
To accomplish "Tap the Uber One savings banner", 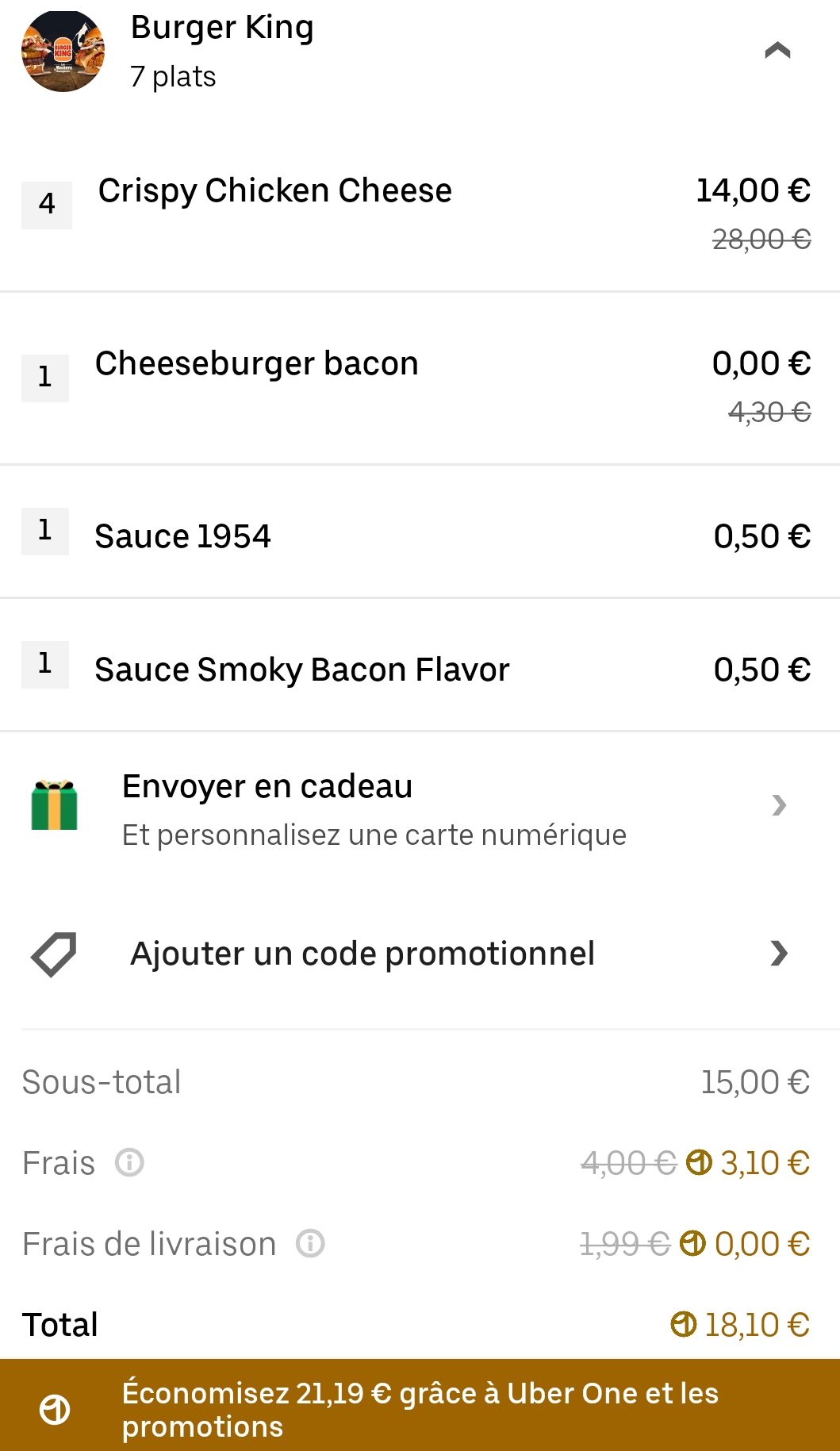I will [x=420, y=1409].
